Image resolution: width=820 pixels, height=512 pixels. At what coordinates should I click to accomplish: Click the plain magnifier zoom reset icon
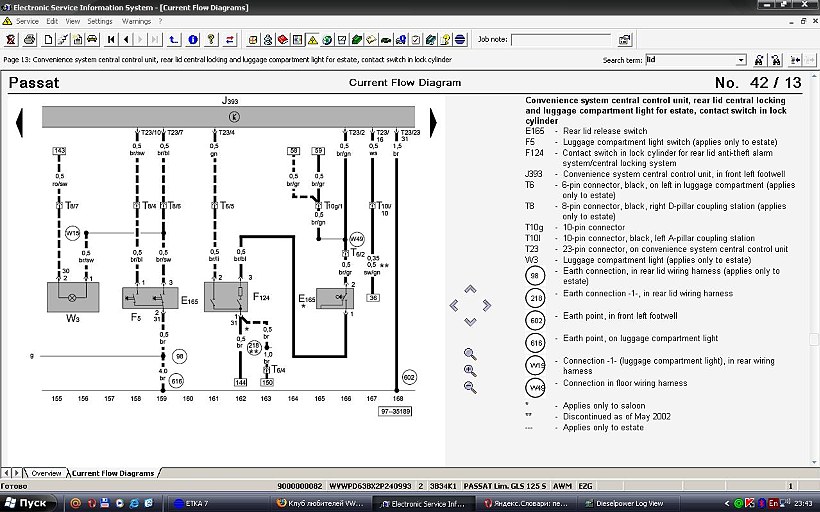coord(470,354)
